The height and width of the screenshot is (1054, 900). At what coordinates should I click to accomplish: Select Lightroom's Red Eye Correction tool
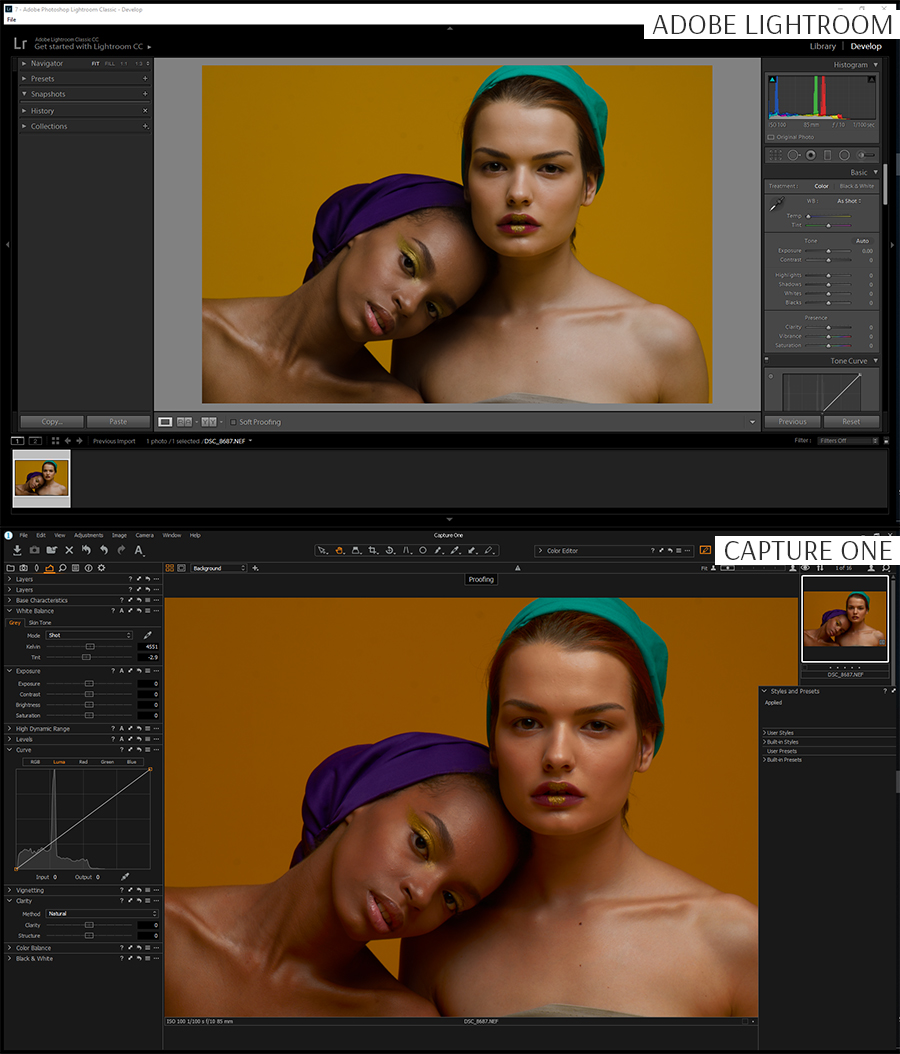(811, 155)
